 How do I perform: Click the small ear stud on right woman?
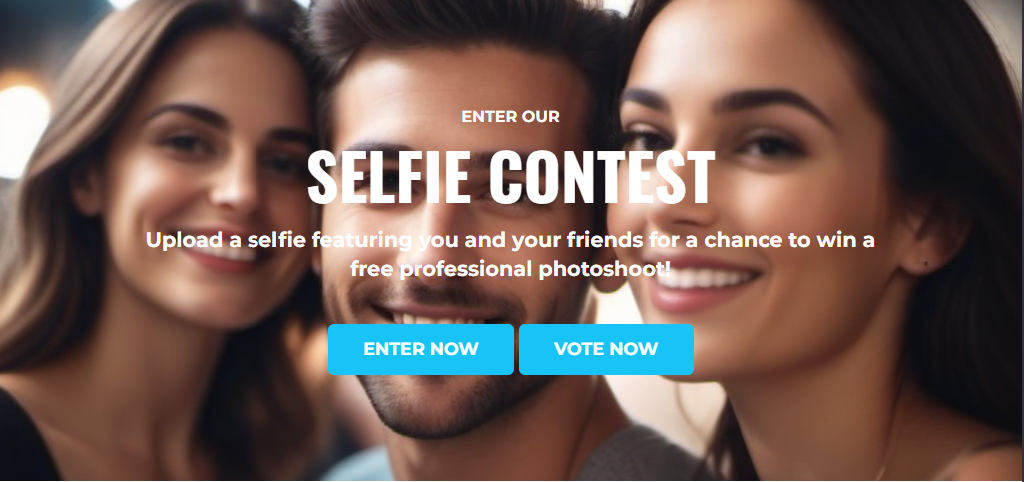(926, 264)
